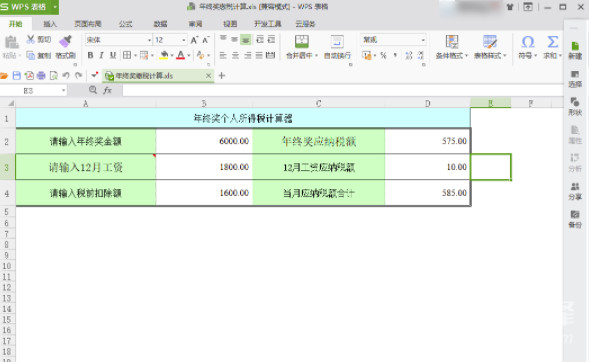Cut selection with the scissors icon
589x362 pixels.
pos(30,39)
